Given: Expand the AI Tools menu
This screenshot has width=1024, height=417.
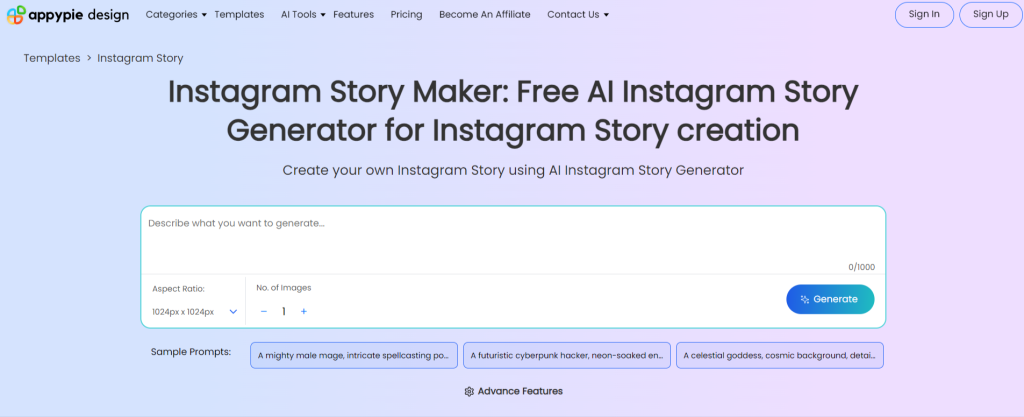Looking at the screenshot, I should coord(302,15).
